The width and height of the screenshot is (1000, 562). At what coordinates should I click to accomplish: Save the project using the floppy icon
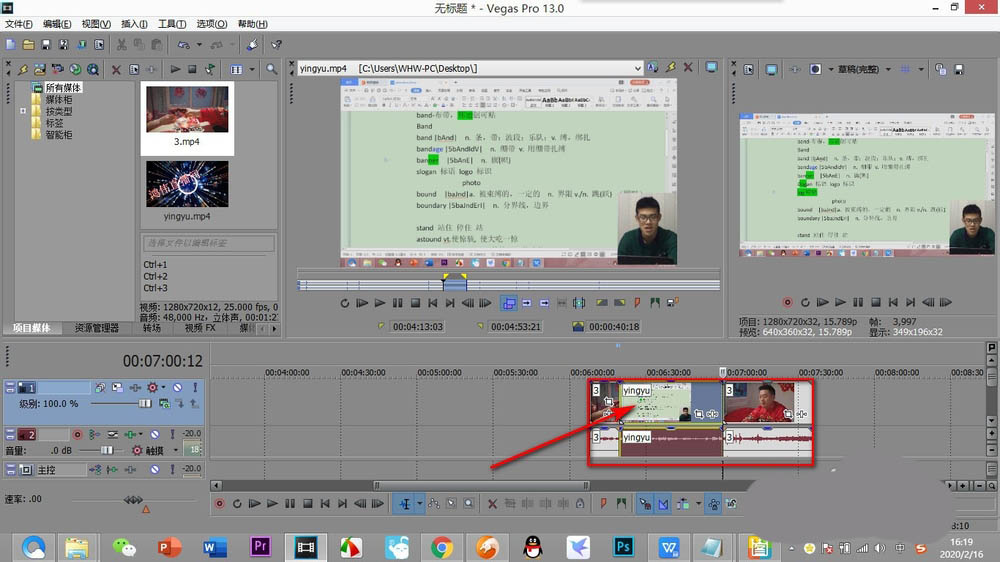(46, 45)
